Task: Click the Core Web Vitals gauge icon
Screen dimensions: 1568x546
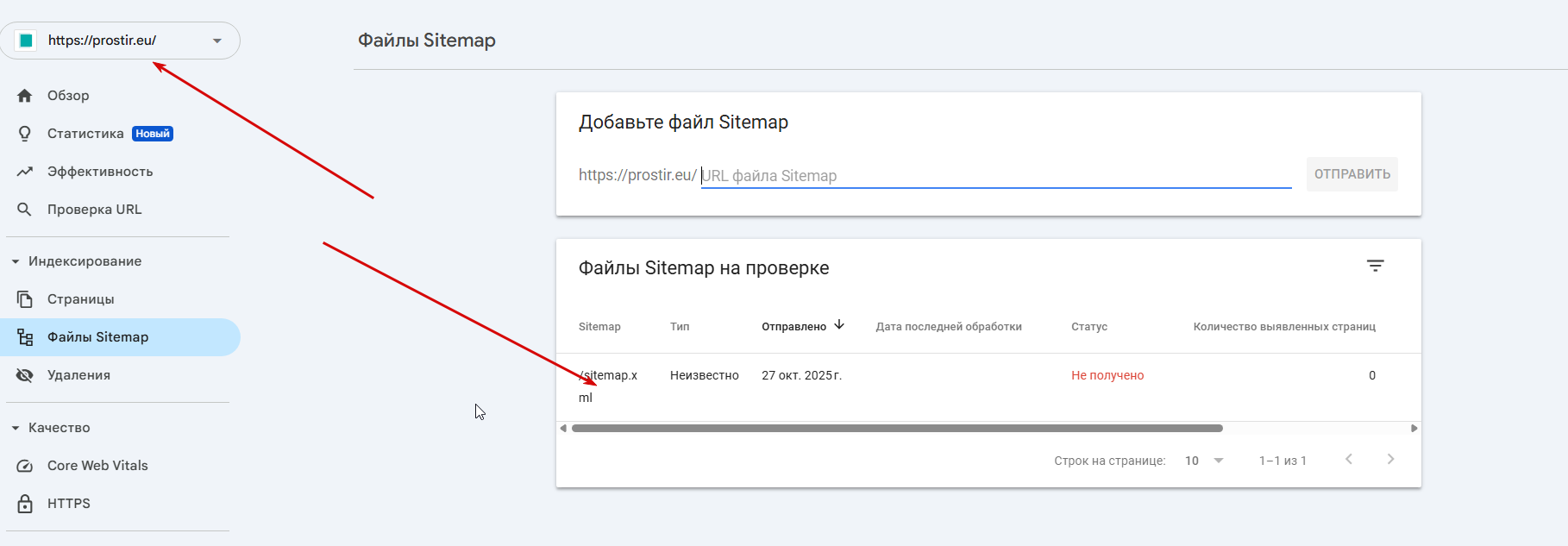Action: click(25, 466)
